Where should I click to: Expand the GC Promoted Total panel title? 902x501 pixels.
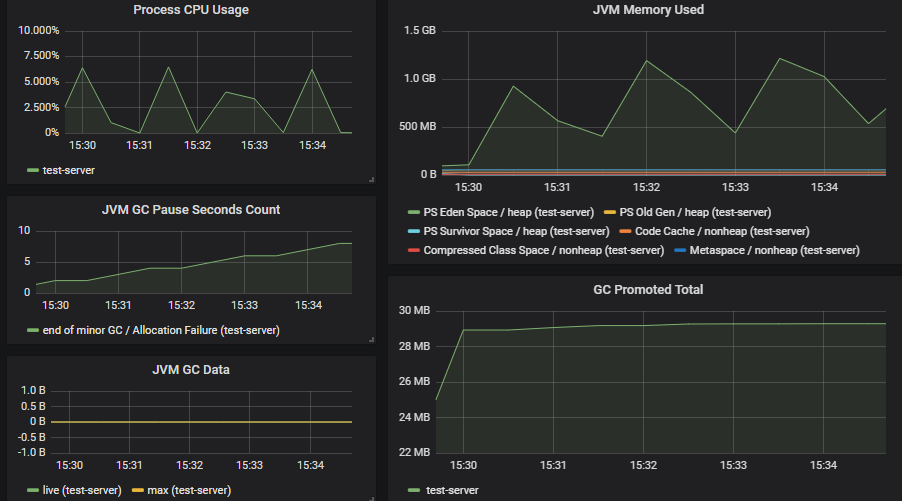tap(648, 289)
